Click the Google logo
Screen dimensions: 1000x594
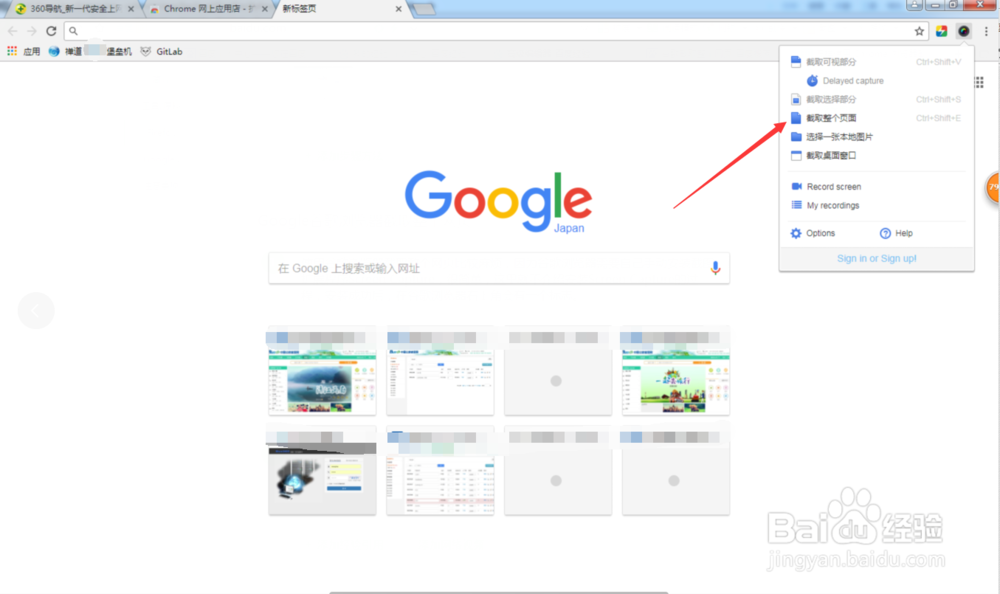point(499,201)
